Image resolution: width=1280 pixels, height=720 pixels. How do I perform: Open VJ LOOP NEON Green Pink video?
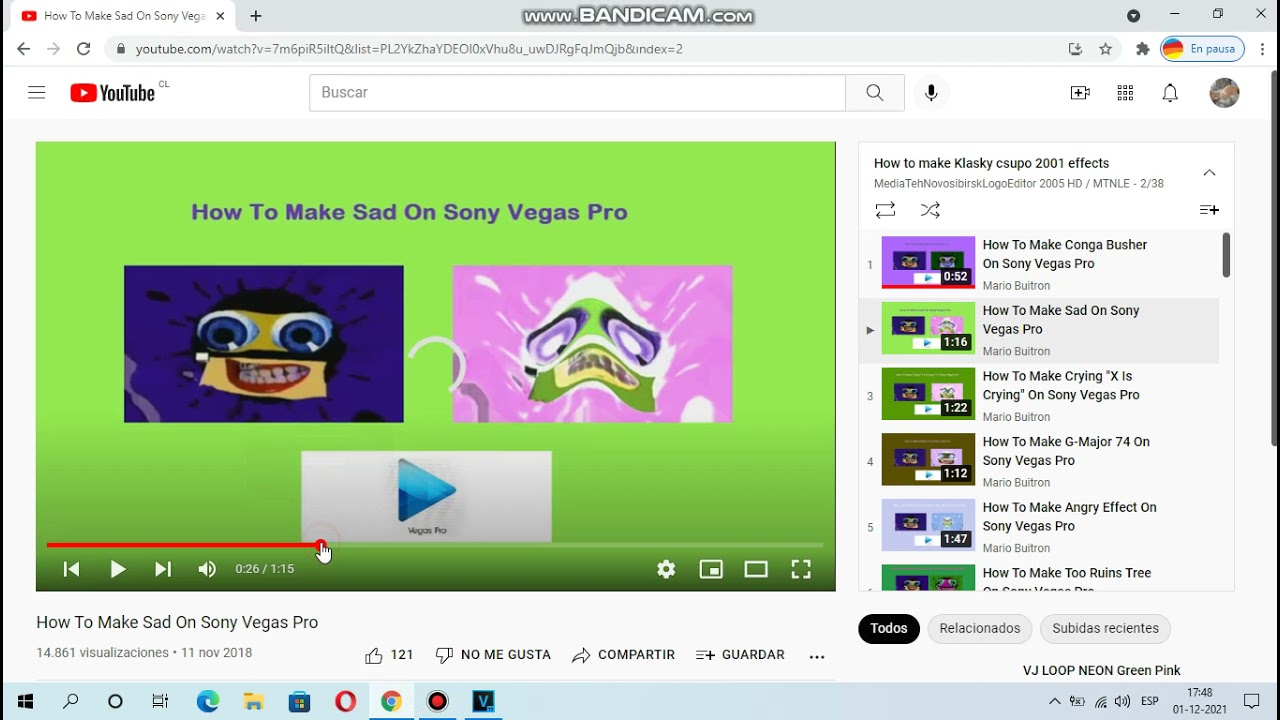1101,670
